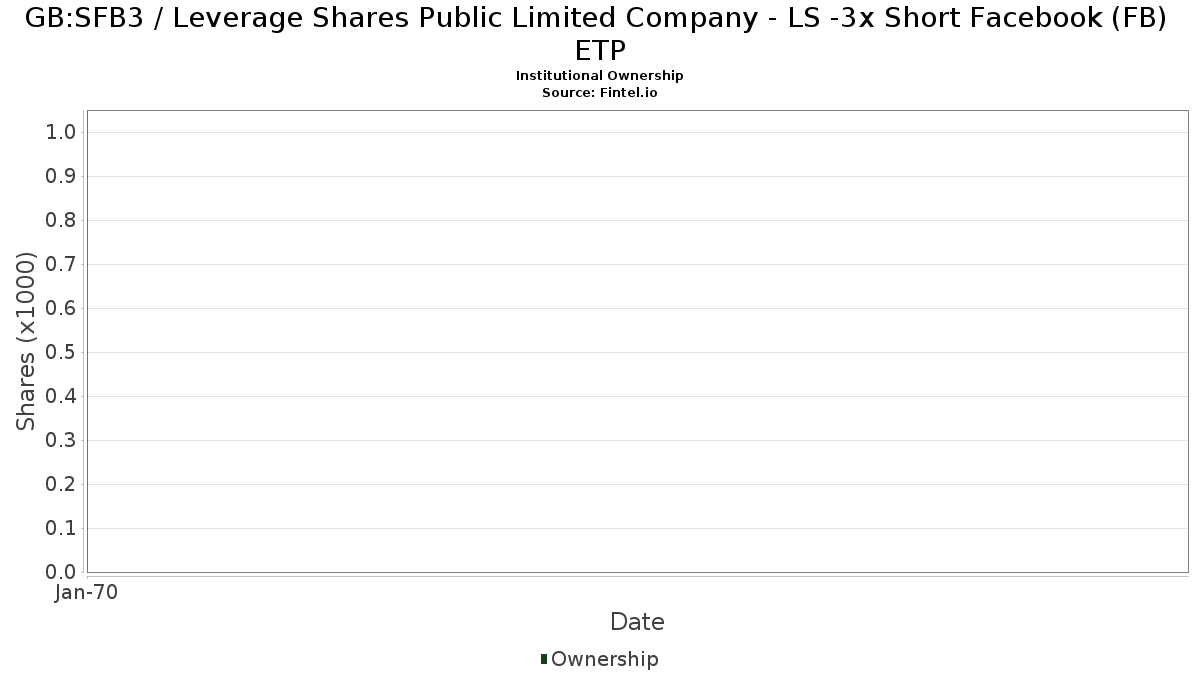
Task: Select the Date x-axis title
Action: (x=637, y=622)
